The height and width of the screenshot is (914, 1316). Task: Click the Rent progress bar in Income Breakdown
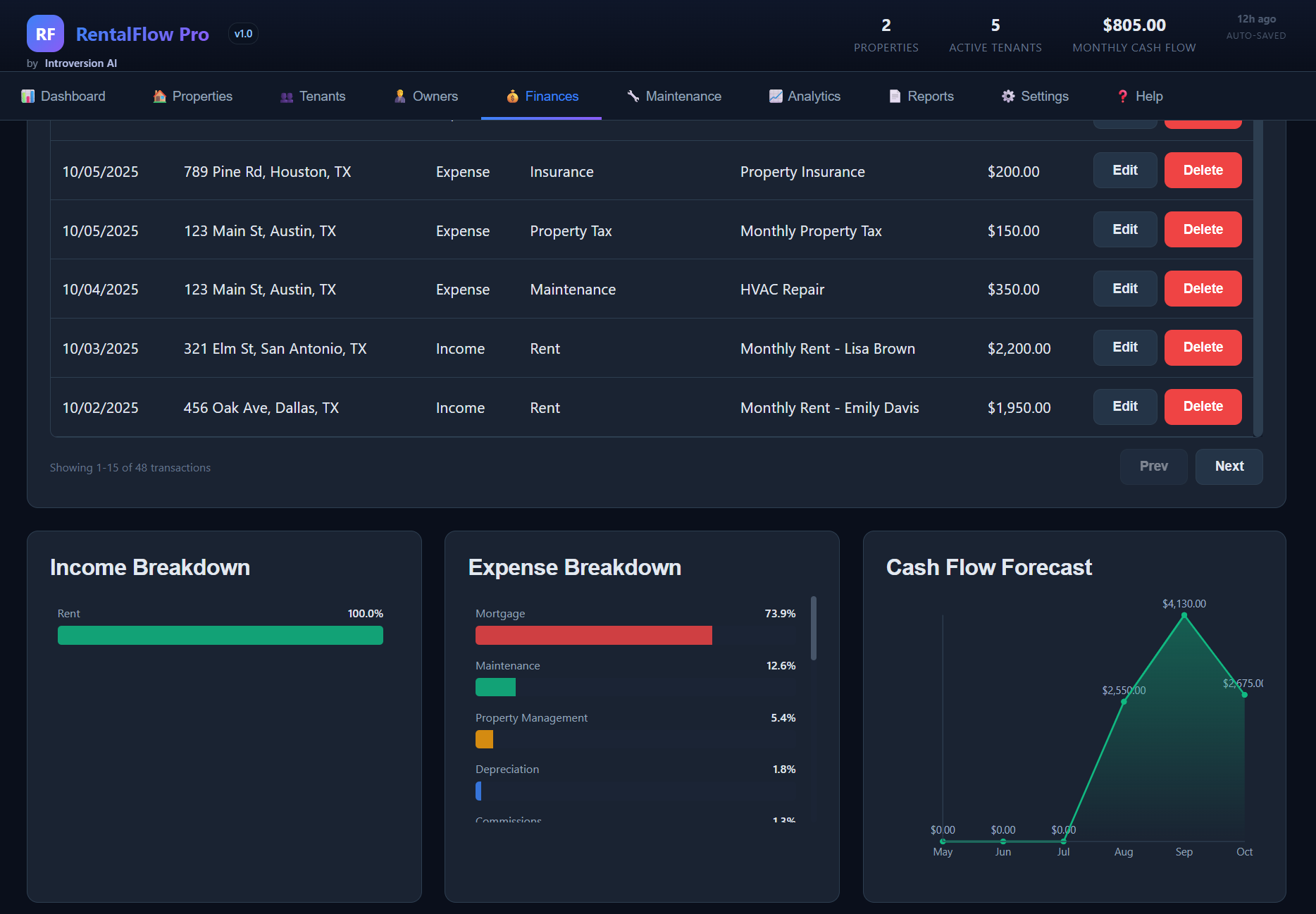tap(220, 635)
